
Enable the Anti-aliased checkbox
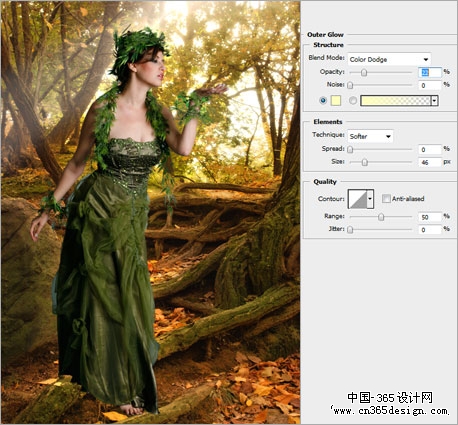pyautogui.click(x=386, y=199)
